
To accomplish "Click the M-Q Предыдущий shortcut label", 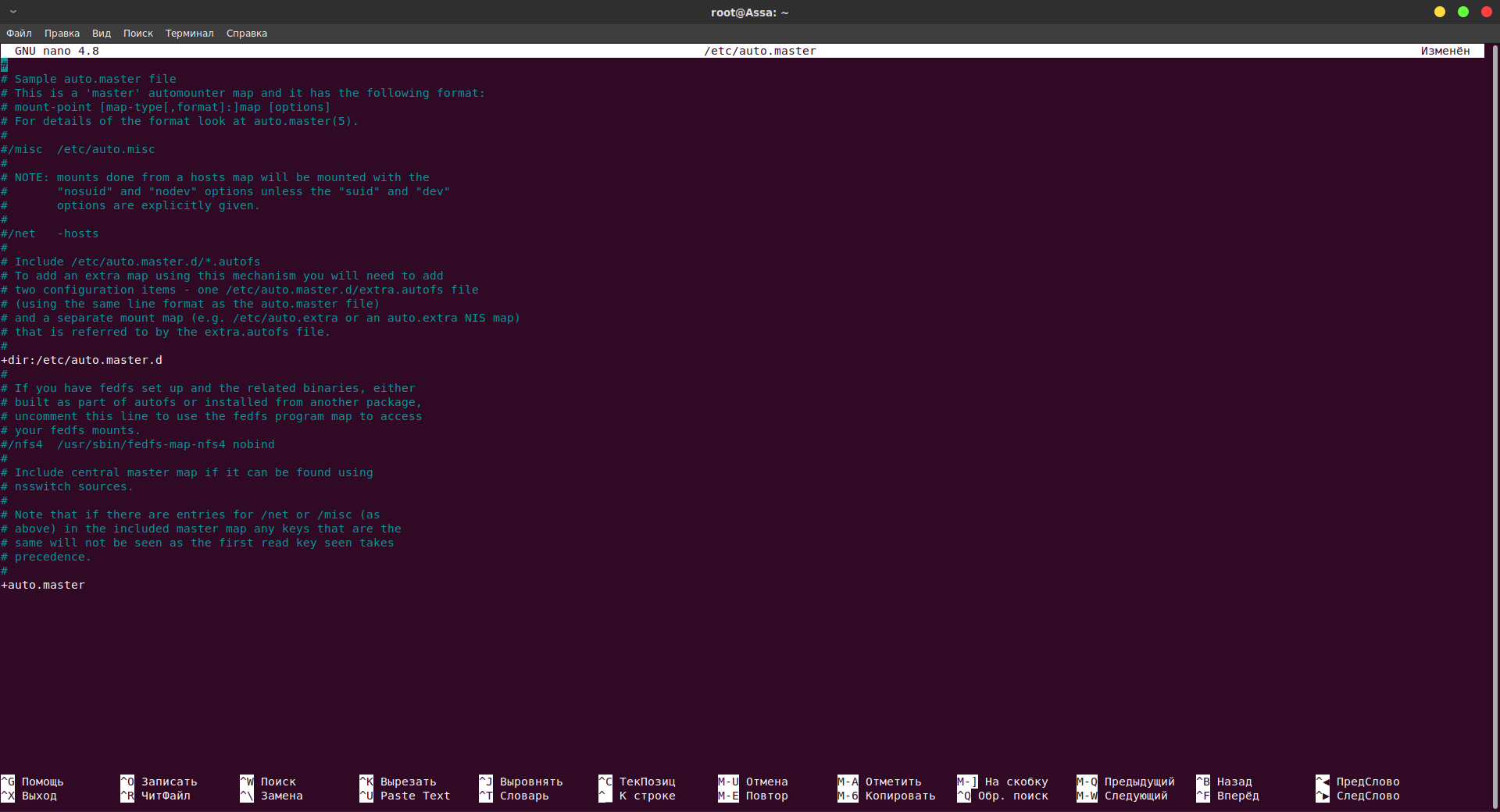I will [x=1126, y=782].
